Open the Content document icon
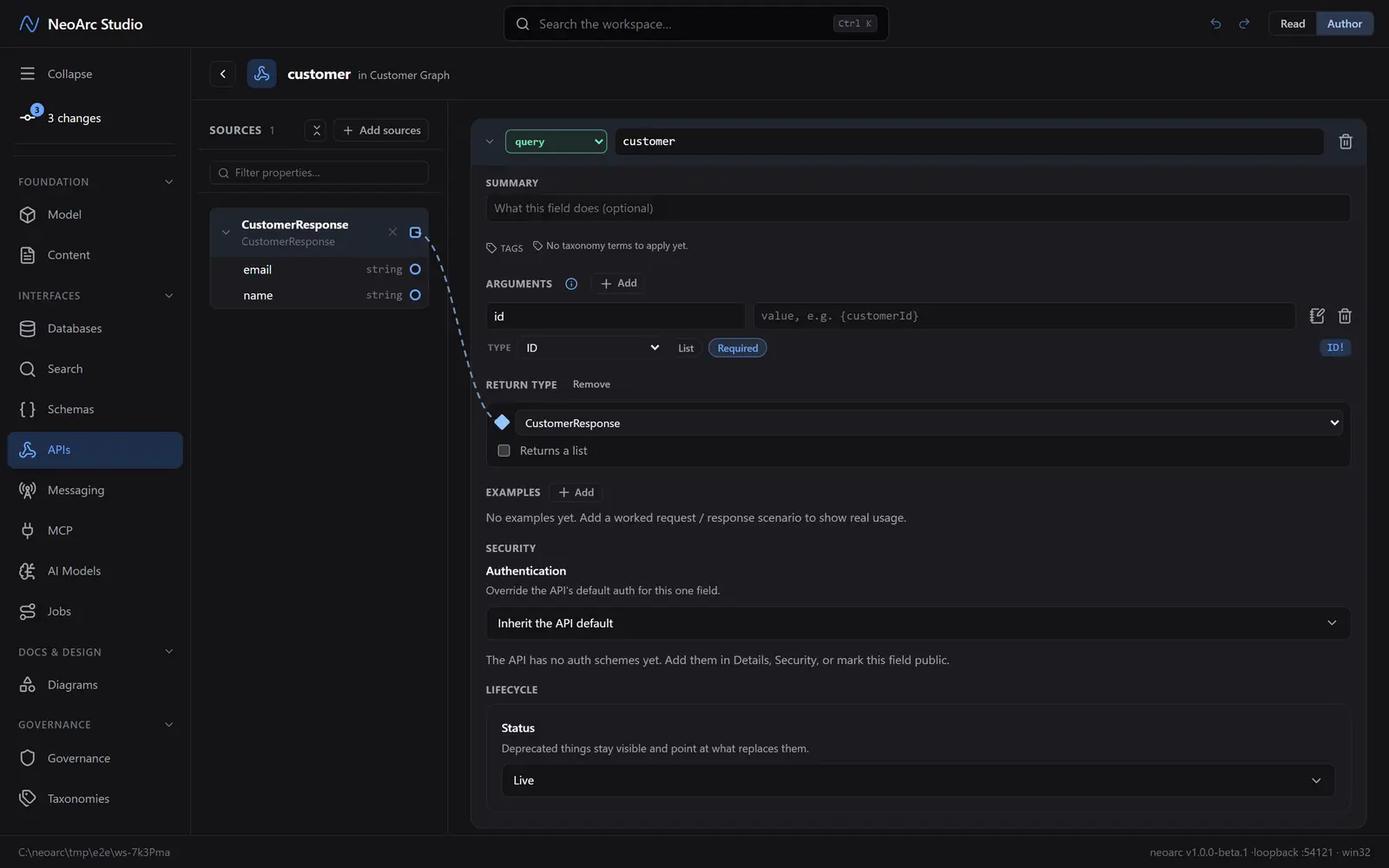 (x=28, y=255)
